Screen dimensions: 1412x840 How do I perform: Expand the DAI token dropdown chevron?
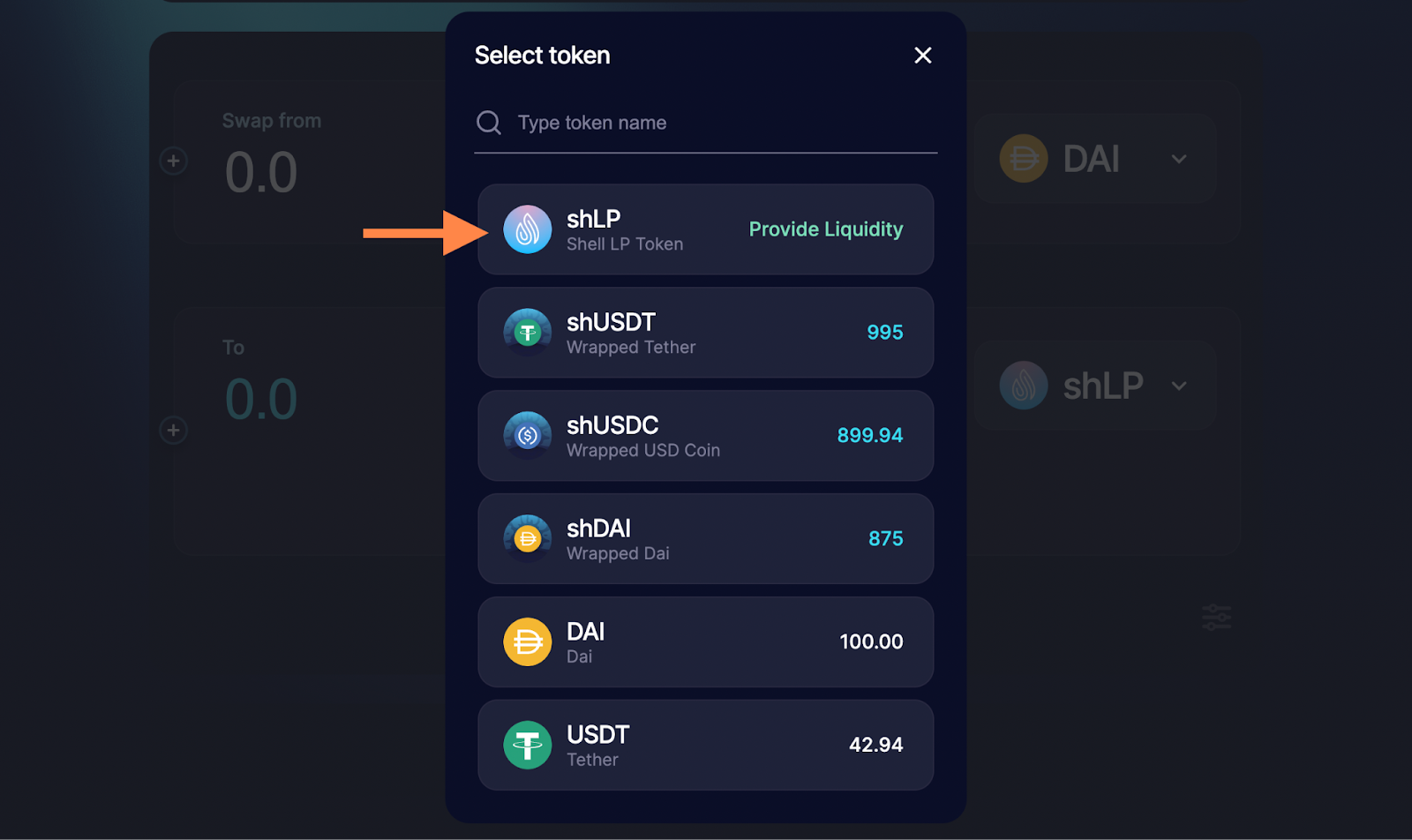tap(1179, 160)
